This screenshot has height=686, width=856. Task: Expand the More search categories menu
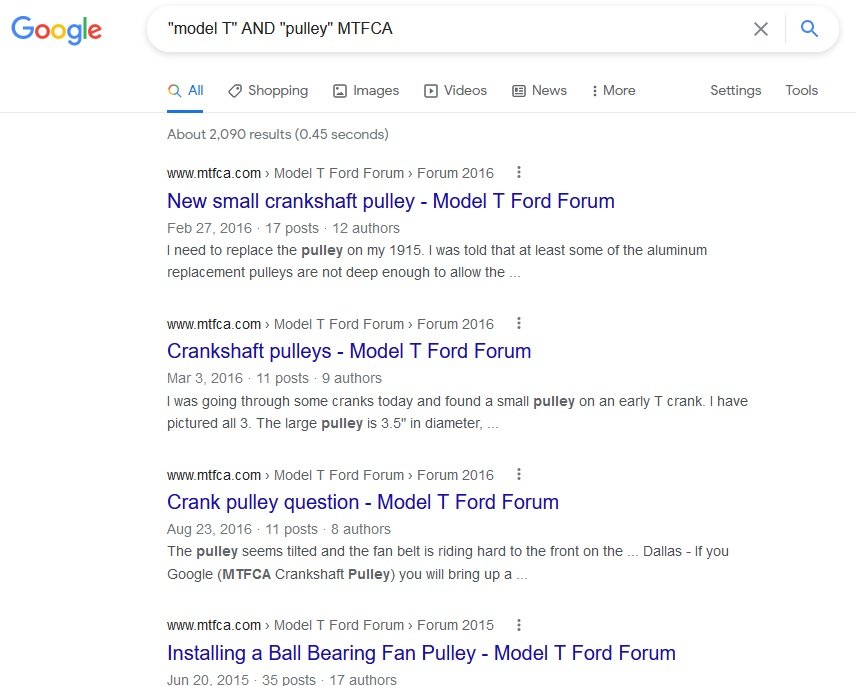pos(613,90)
